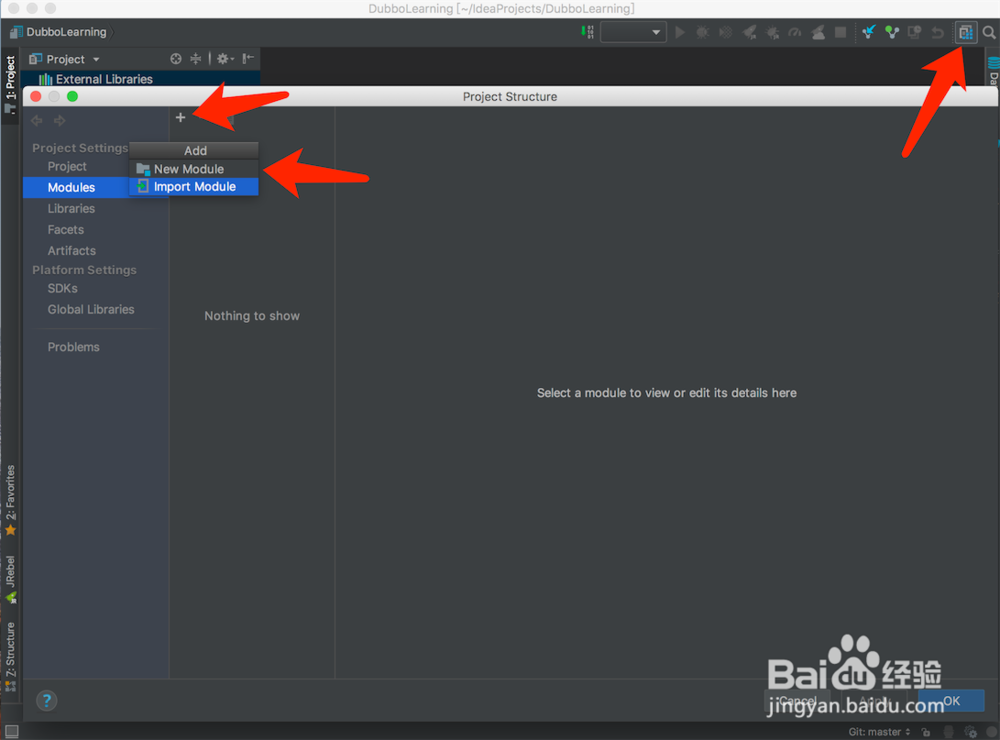
Task: Open the Project panel gear settings menu
Action: [224, 59]
